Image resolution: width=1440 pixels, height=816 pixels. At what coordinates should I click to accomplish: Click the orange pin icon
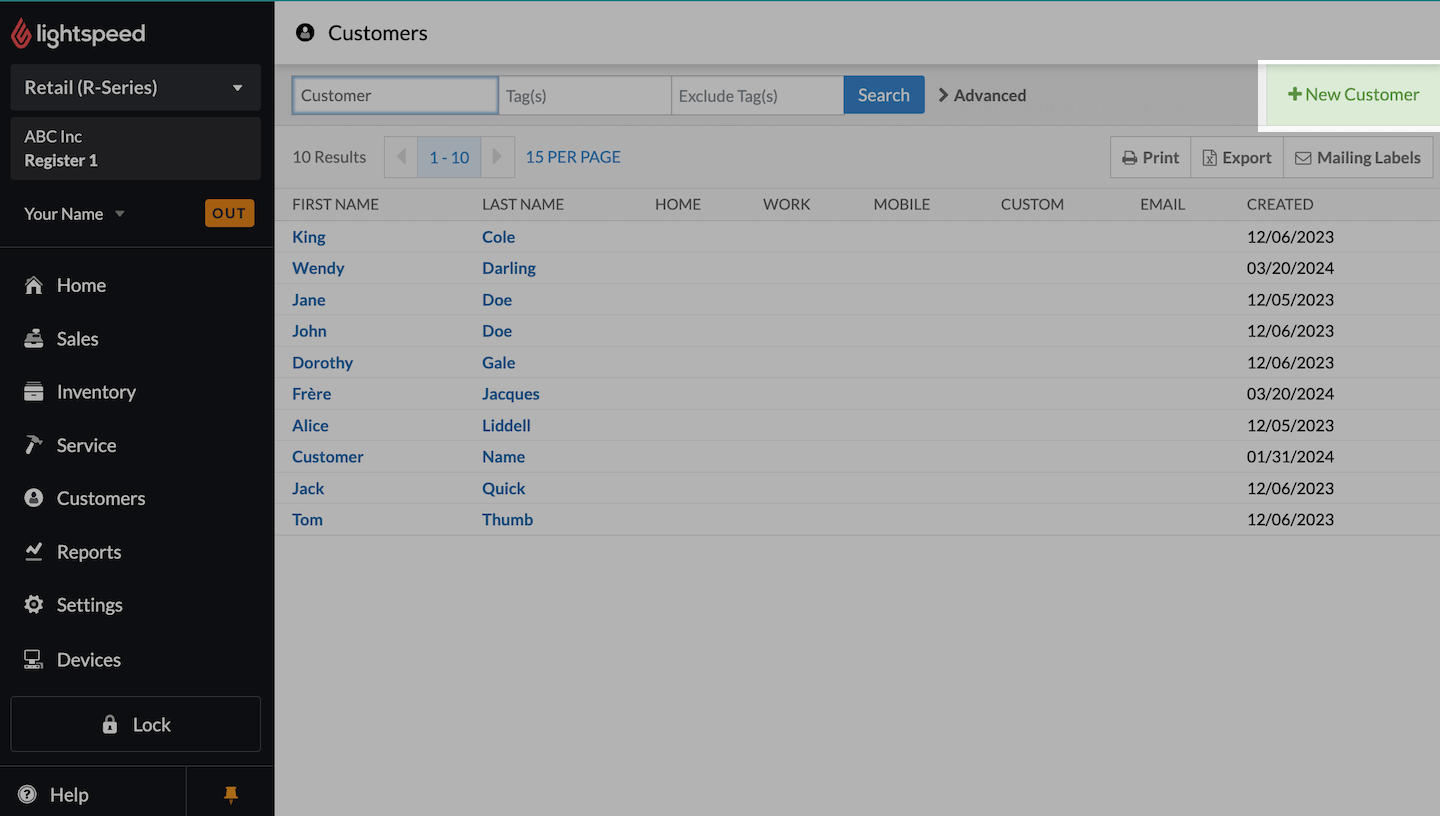230,795
